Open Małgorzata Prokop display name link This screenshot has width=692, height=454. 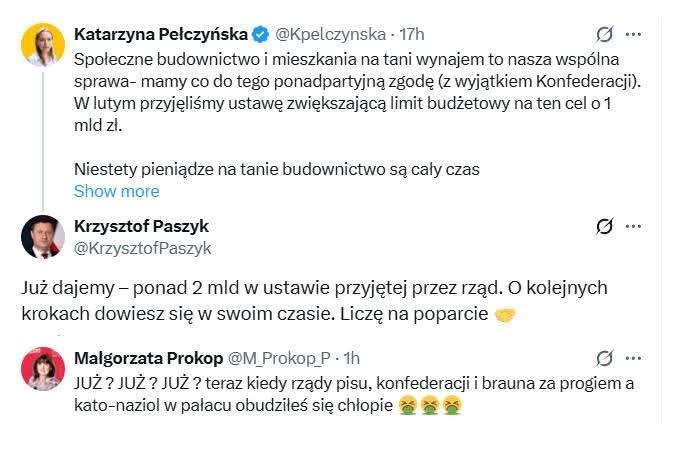pyautogui.click(x=147, y=357)
